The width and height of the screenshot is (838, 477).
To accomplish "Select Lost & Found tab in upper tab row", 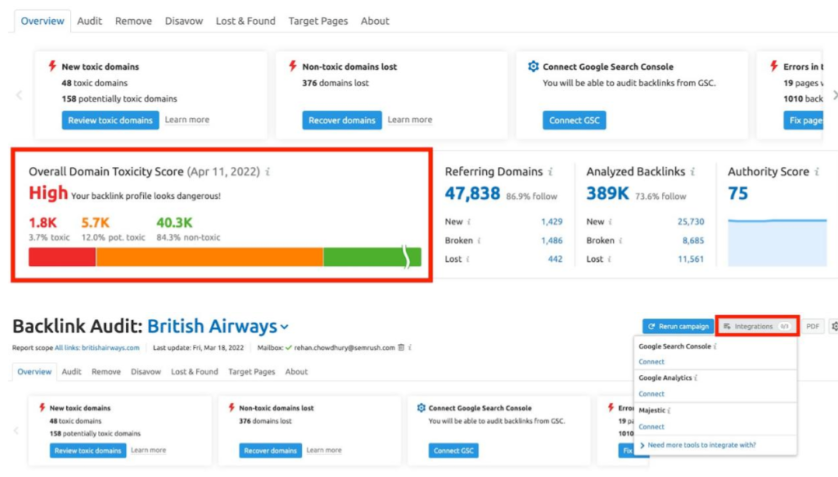I will (246, 21).
